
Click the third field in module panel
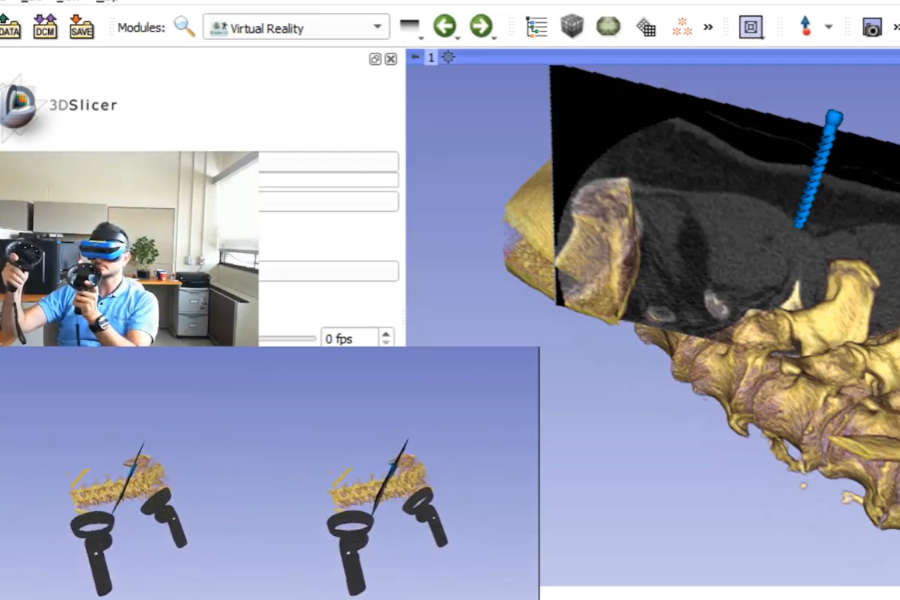328,202
